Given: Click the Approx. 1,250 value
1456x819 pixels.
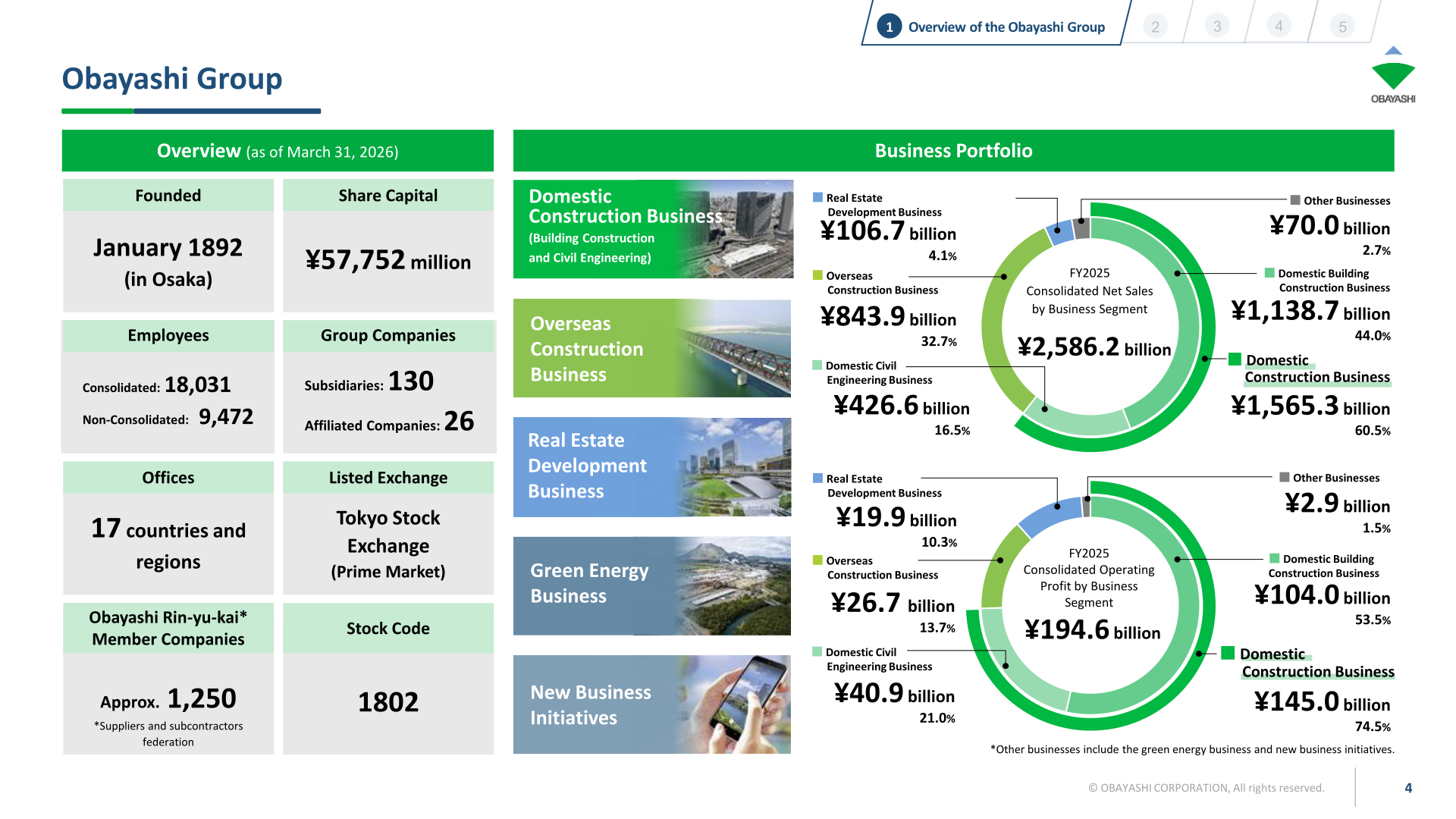Looking at the screenshot, I should [168, 698].
